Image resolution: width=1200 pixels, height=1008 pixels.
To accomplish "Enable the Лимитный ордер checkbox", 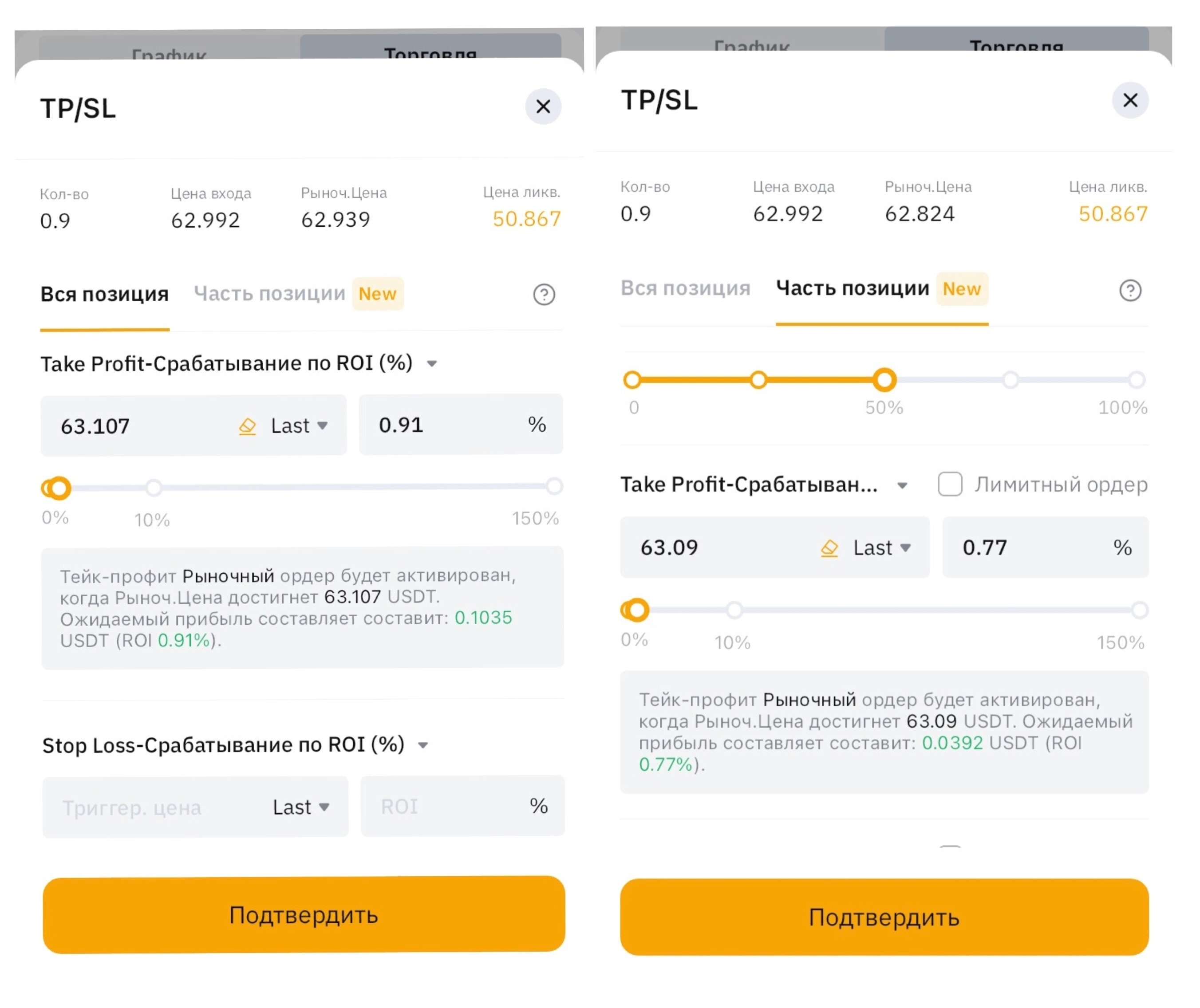I will [950, 484].
